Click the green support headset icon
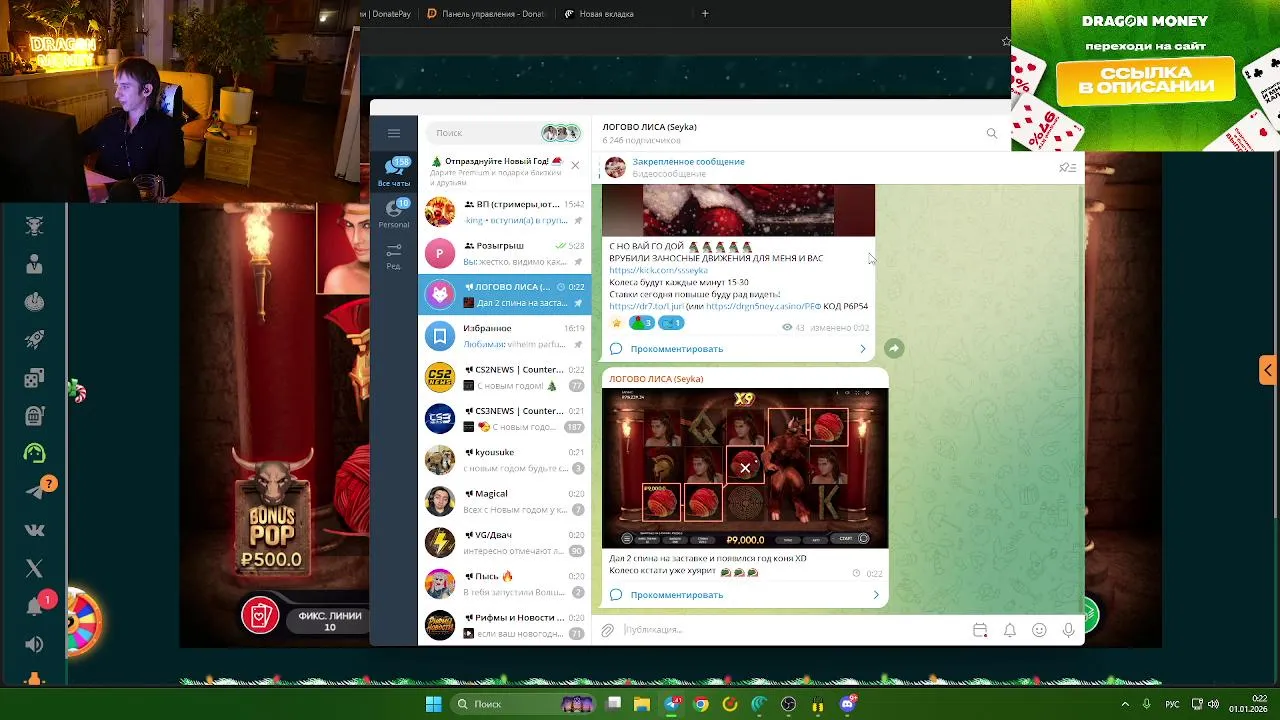 pyautogui.click(x=34, y=453)
